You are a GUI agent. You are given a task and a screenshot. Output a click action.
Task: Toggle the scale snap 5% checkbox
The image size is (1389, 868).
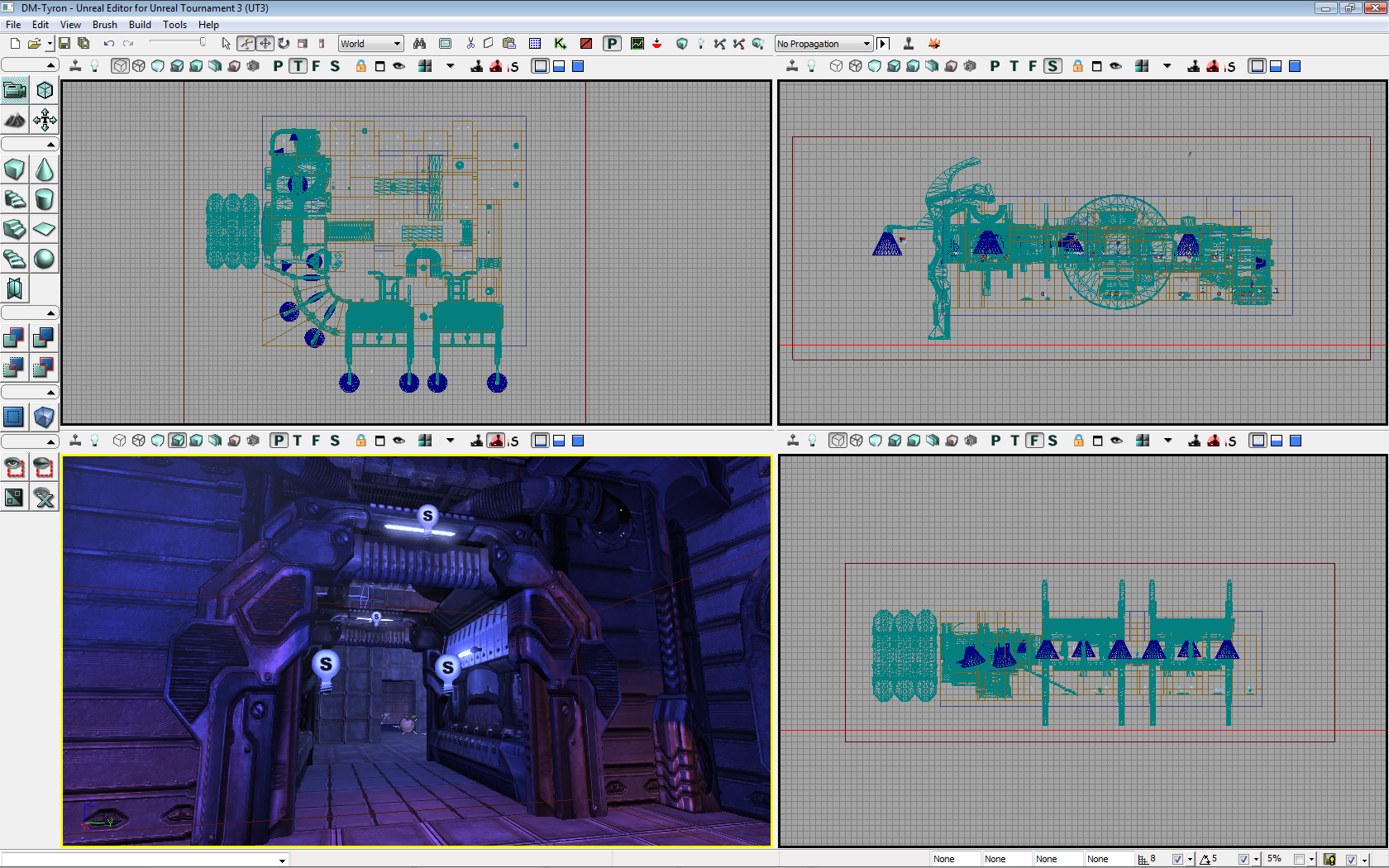tap(1299, 860)
